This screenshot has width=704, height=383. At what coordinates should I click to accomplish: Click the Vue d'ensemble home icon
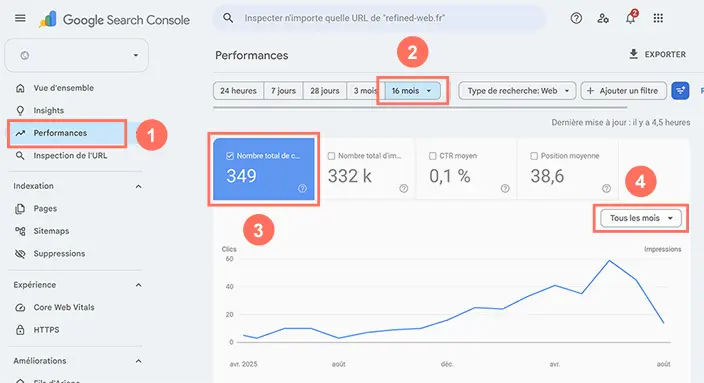coord(20,88)
